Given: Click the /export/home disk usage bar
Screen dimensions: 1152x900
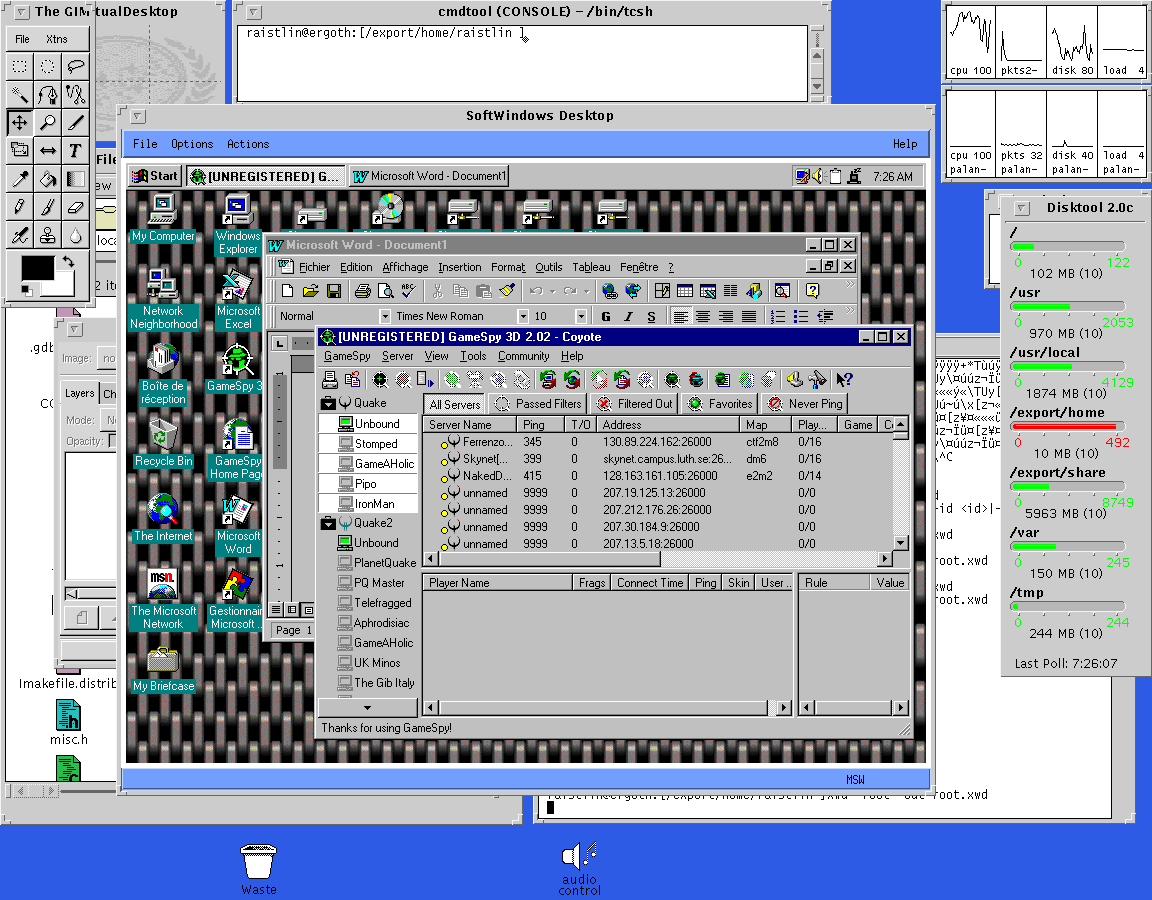Looking at the screenshot, I should pos(1068,426).
